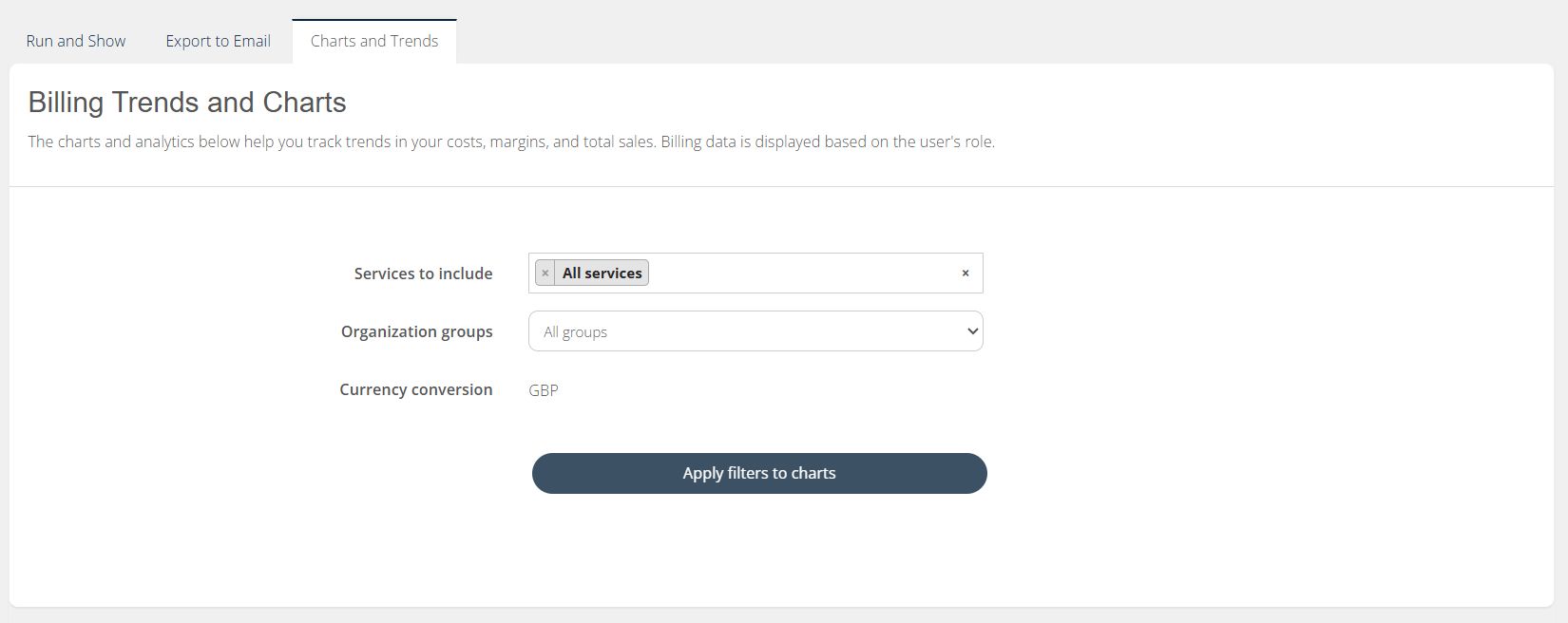Screen dimensions: 1568x623
Task: Switch to the Run and Show tab
Action: 76,41
